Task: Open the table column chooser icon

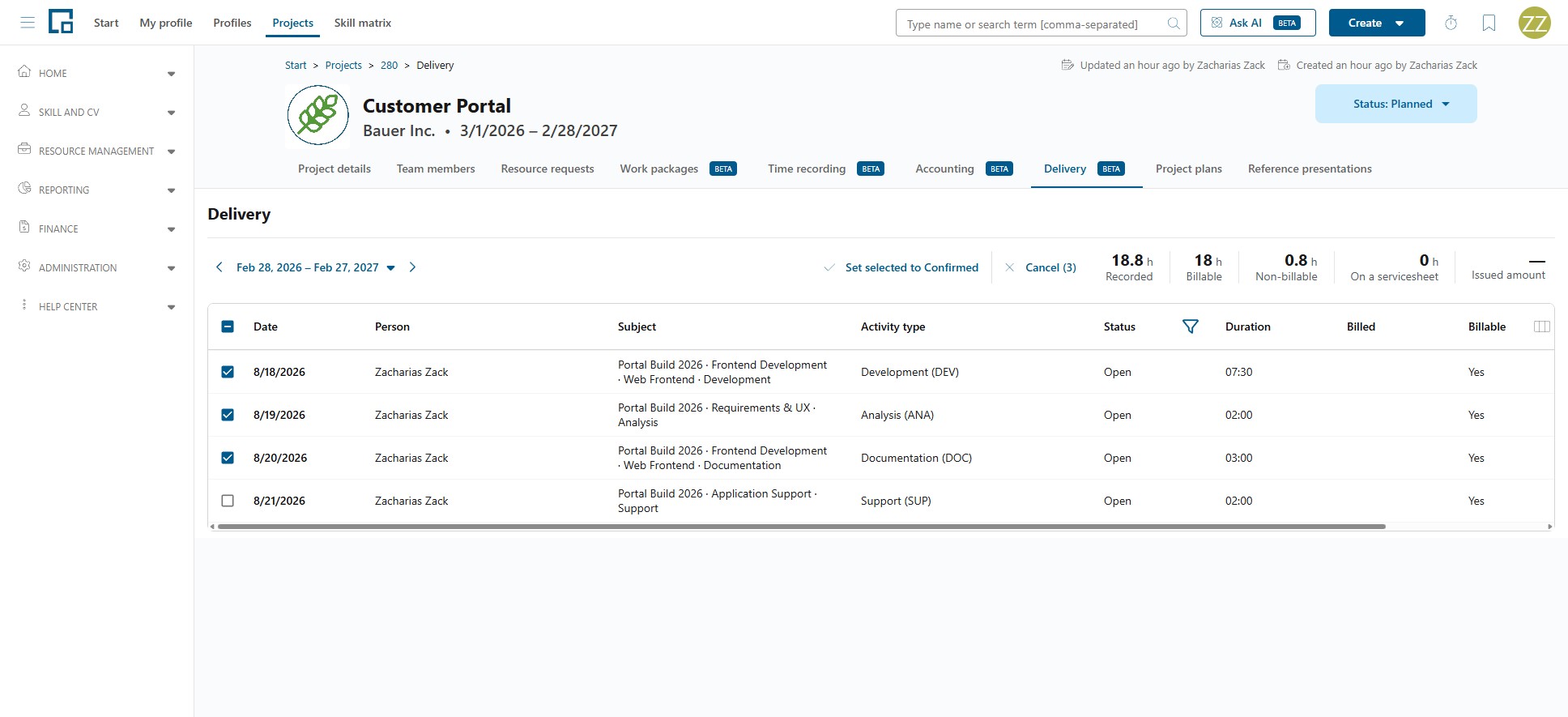Action: tap(1541, 326)
